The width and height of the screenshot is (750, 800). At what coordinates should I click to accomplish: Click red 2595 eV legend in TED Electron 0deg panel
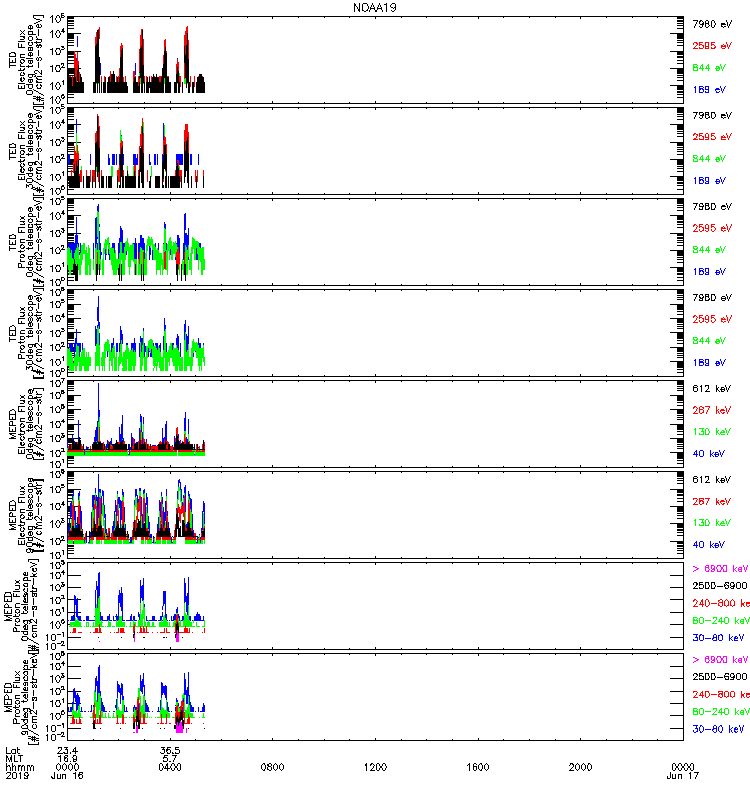tap(712, 46)
